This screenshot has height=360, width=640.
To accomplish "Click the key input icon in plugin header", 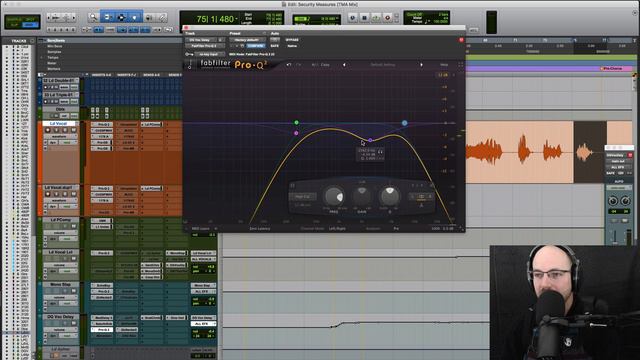I will [x=189, y=54].
